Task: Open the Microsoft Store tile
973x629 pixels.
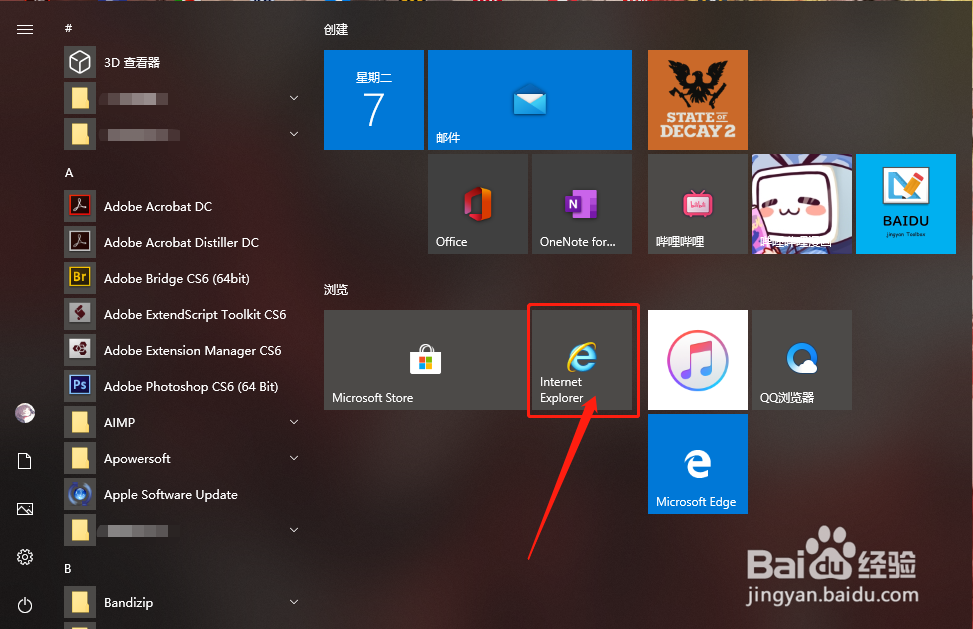Action: [x=426, y=360]
